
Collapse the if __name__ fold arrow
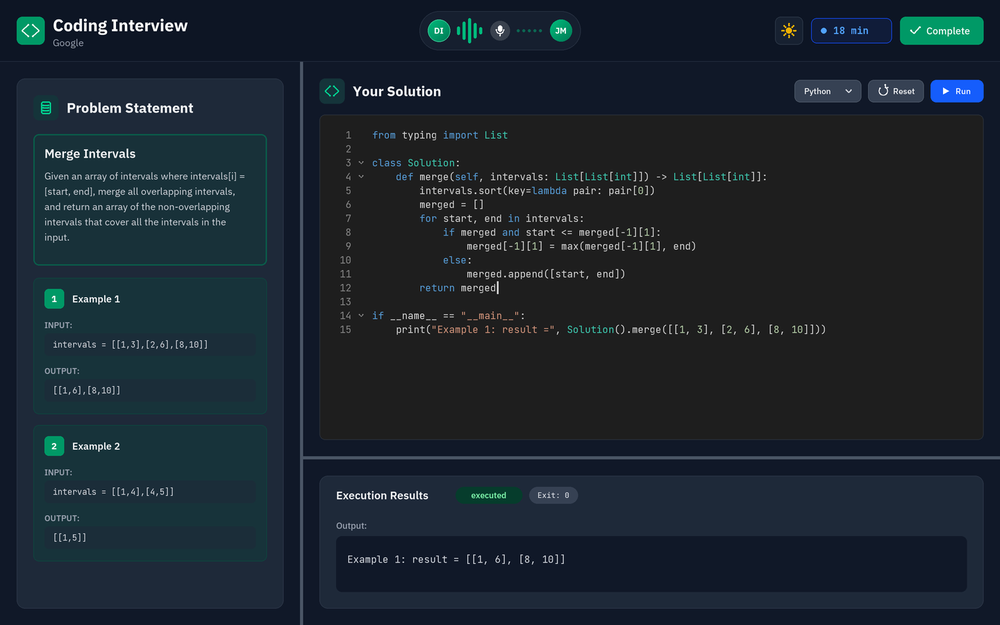[361, 316]
